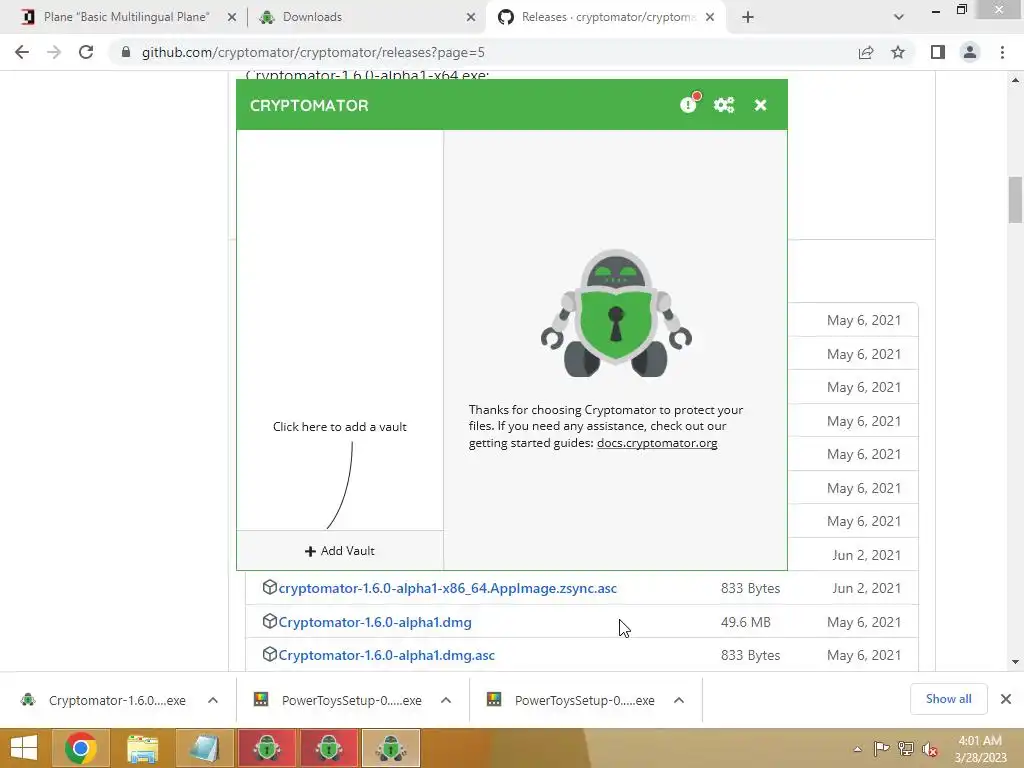
Task: Open the tab search dropdown
Action: coord(899,18)
